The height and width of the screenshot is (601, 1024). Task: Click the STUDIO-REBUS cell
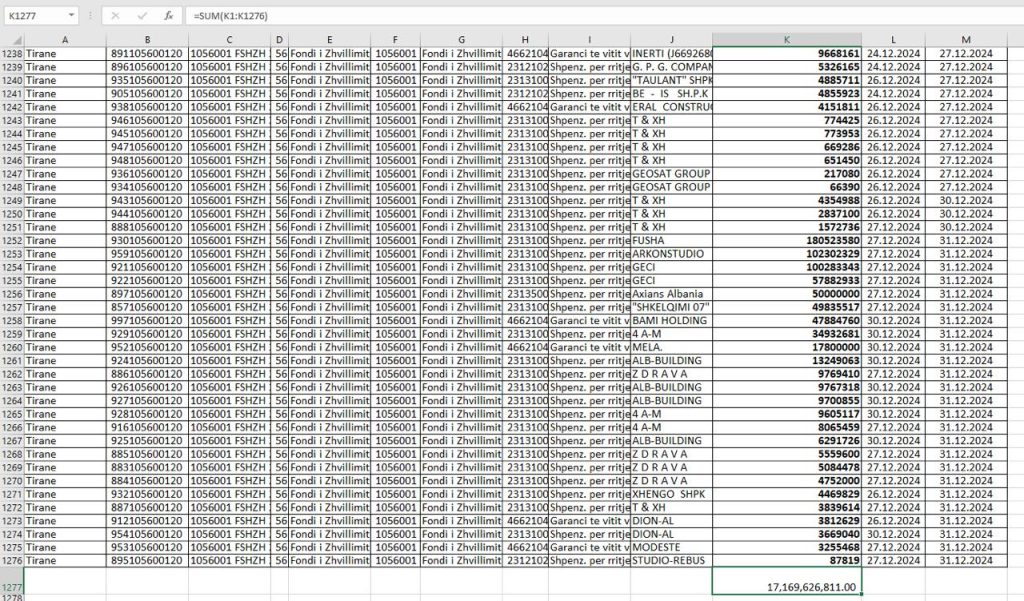[x=671, y=560]
